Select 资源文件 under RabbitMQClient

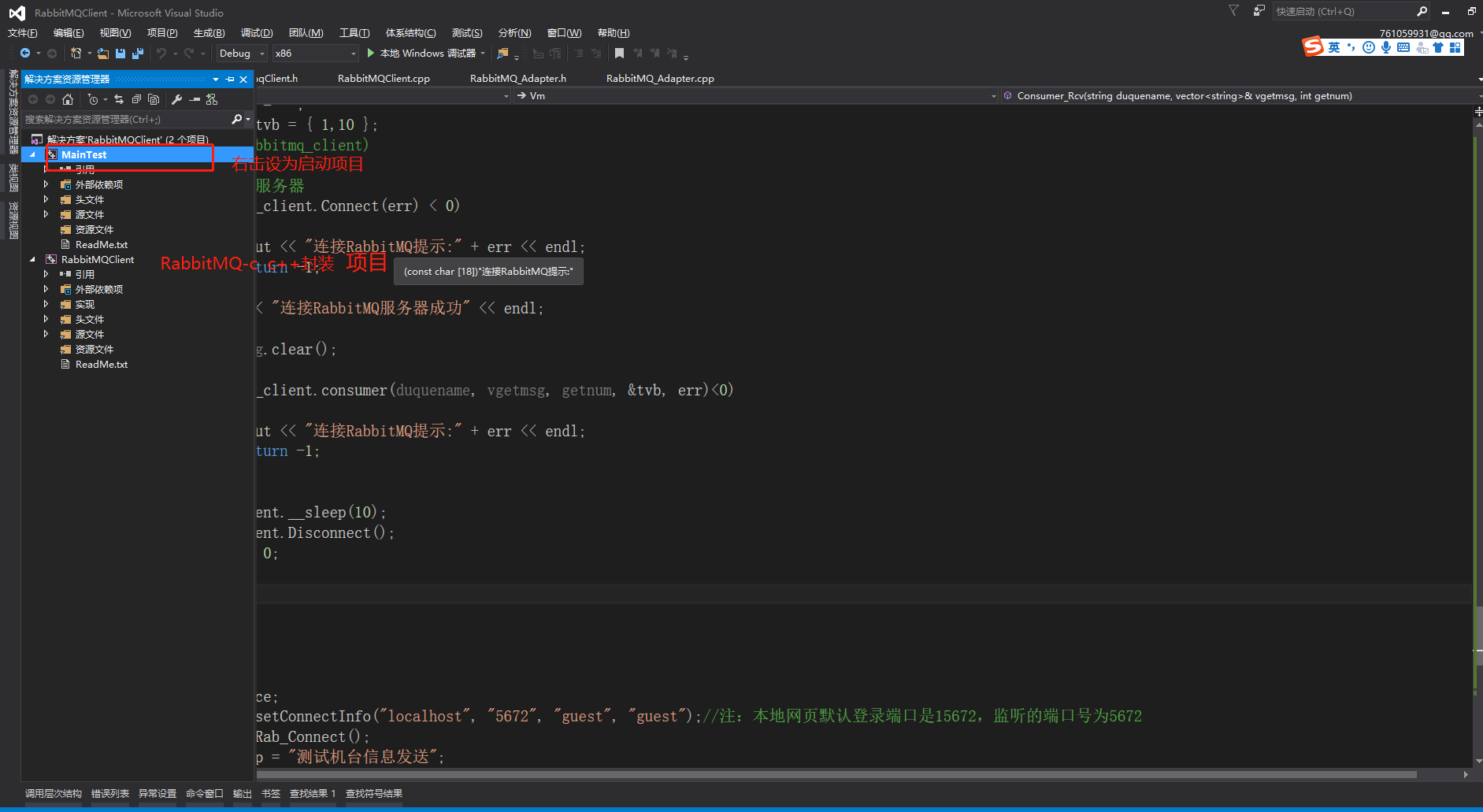95,350
